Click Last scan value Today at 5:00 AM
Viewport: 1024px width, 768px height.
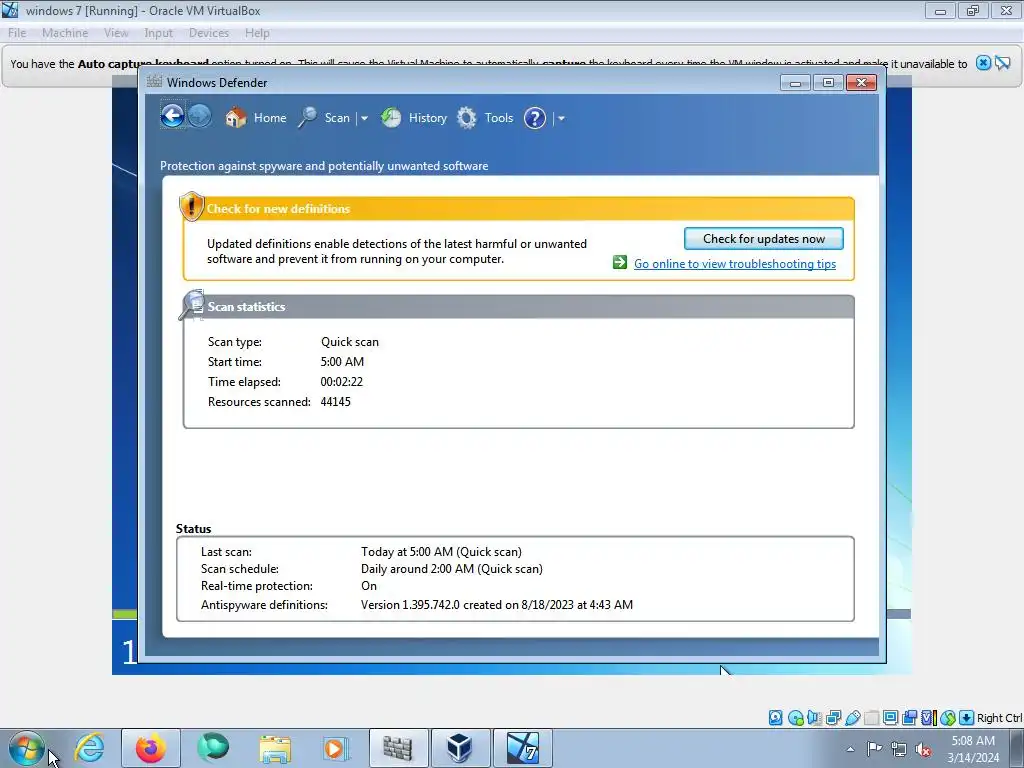coord(441,552)
